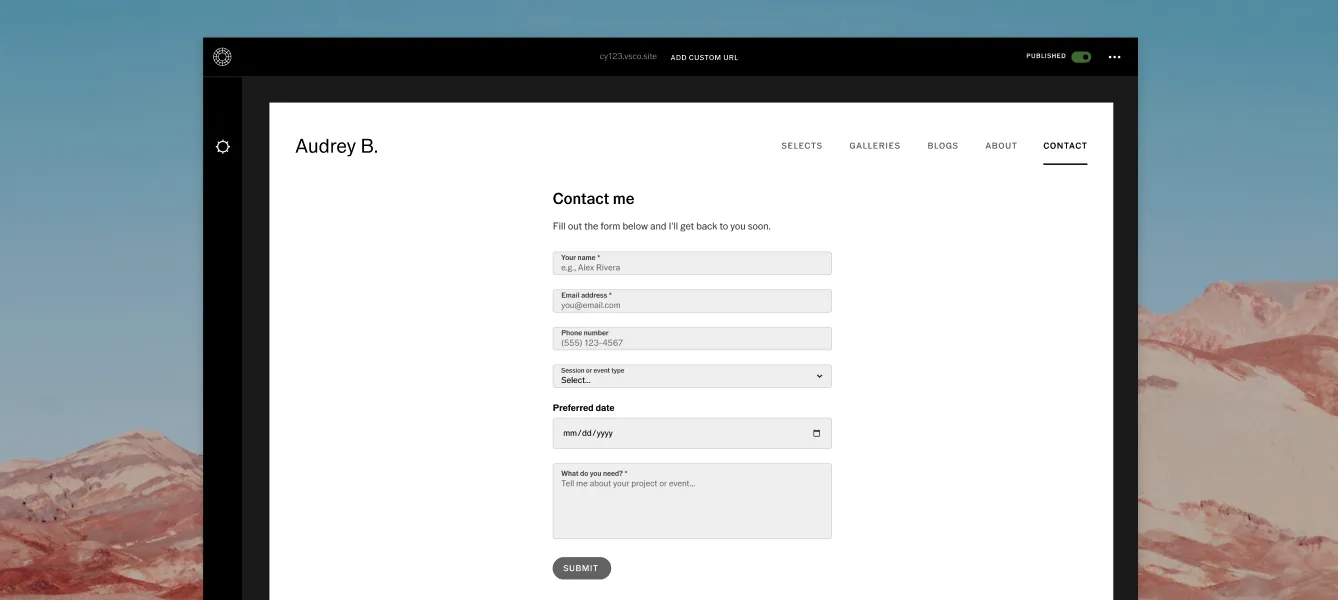Click into the Phone number field

click(692, 338)
